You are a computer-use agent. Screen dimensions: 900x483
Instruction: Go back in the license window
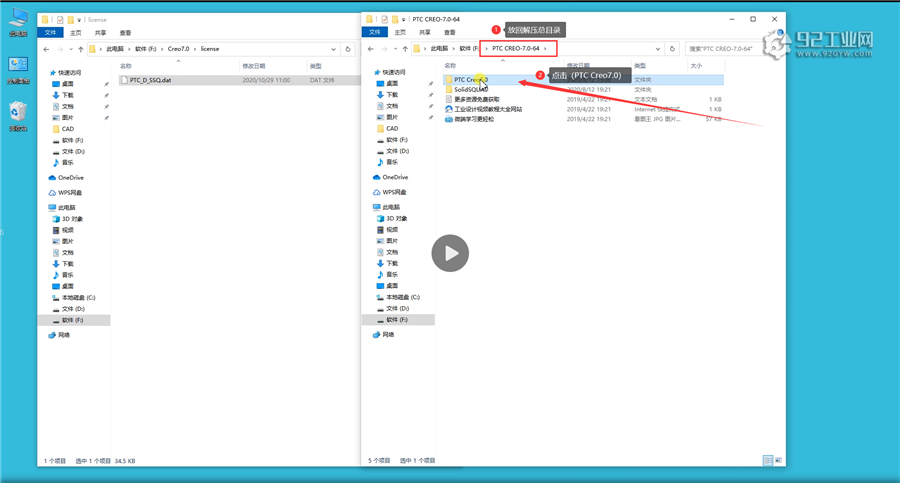[46, 49]
